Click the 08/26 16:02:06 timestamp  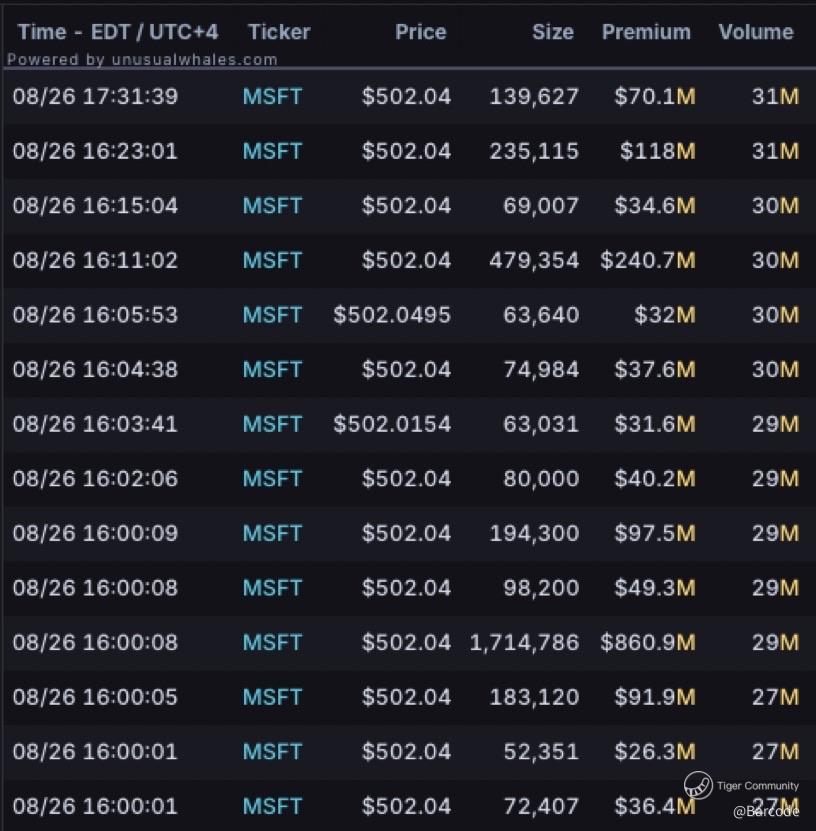coord(95,478)
